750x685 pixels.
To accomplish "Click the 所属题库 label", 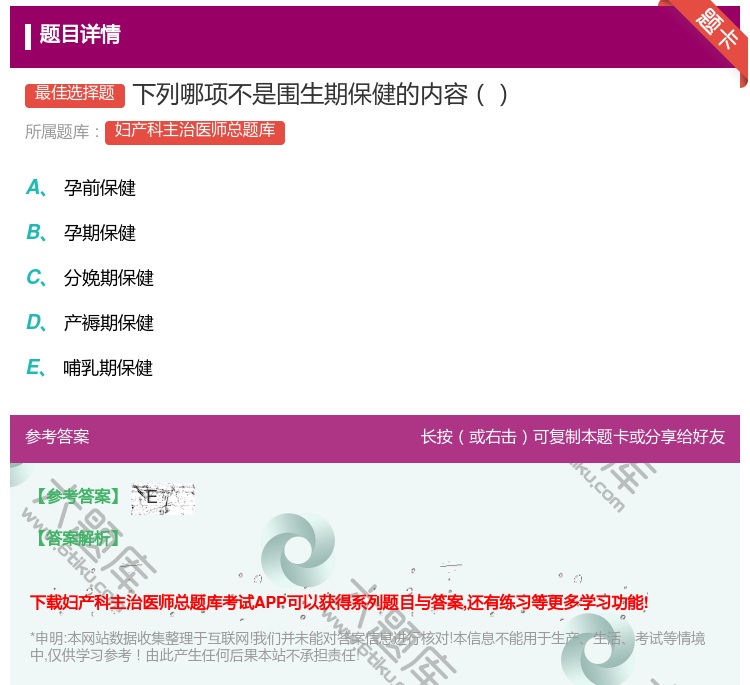I will click(x=63, y=131).
